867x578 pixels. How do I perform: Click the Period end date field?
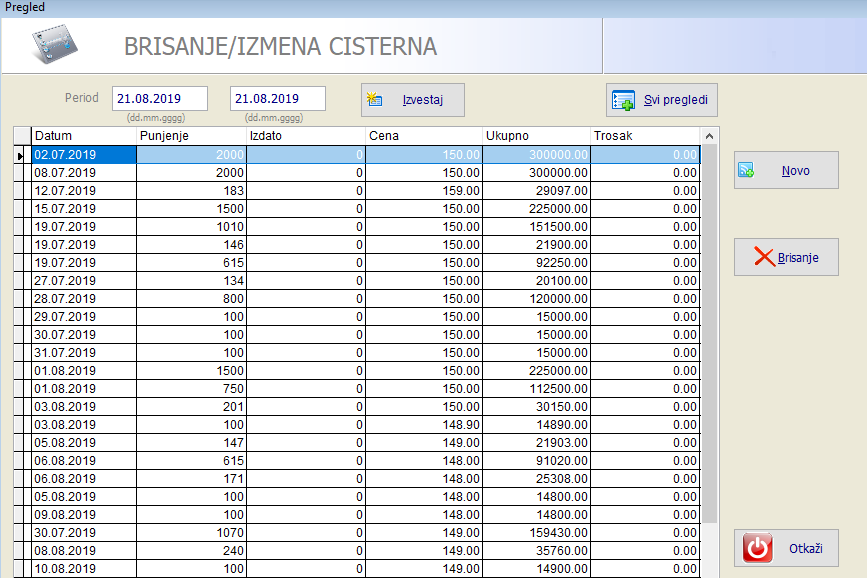(278, 98)
